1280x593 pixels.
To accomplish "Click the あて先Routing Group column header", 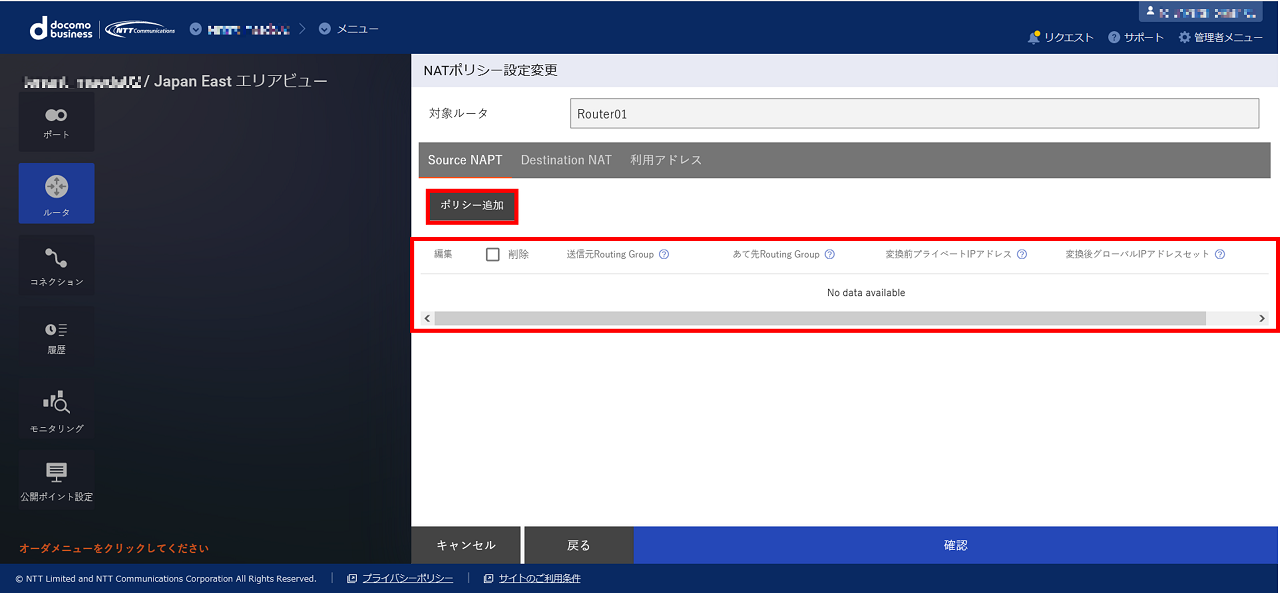I will click(776, 254).
